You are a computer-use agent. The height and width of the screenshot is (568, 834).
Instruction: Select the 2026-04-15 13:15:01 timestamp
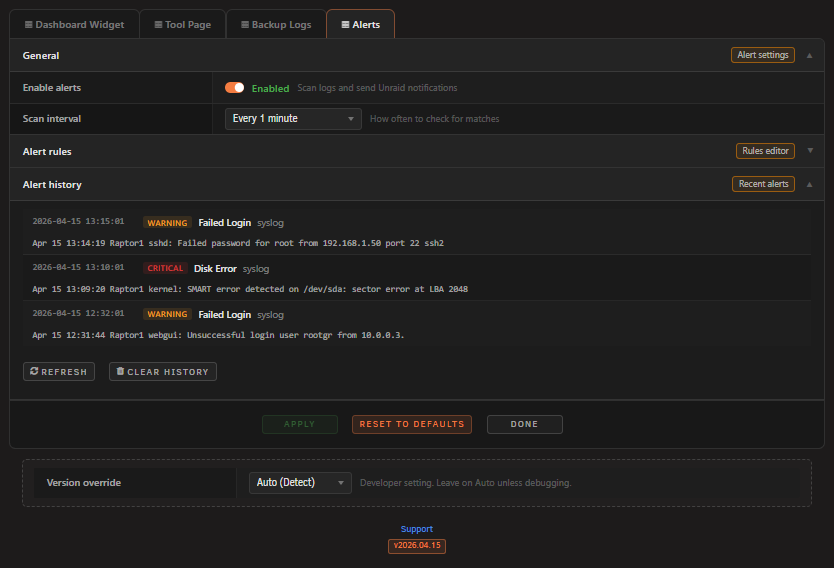pyautogui.click(x=78, y=221)
